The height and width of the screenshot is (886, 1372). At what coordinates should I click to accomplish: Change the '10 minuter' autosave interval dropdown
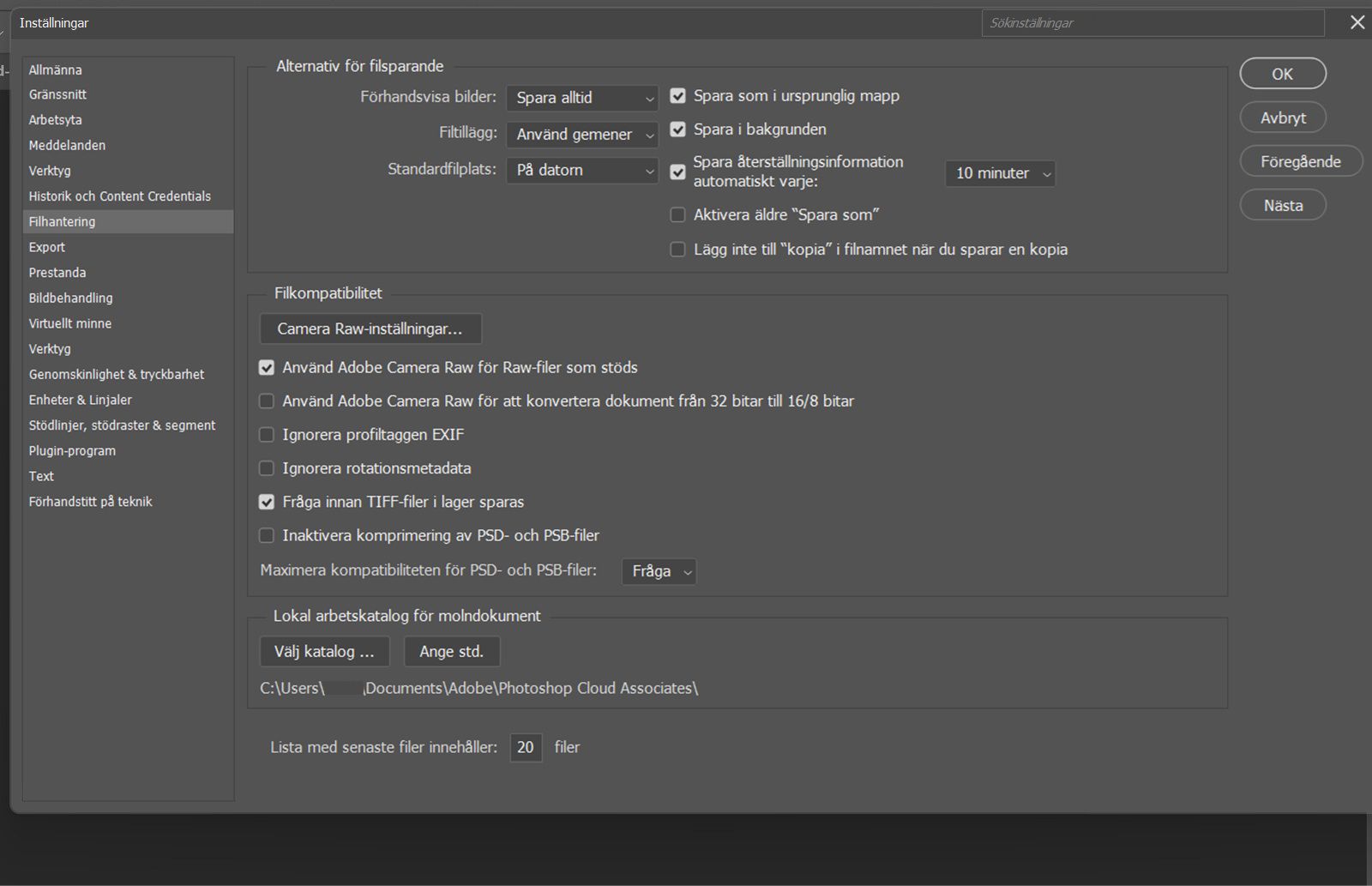pyautogui.click(x=1000, y=173)
